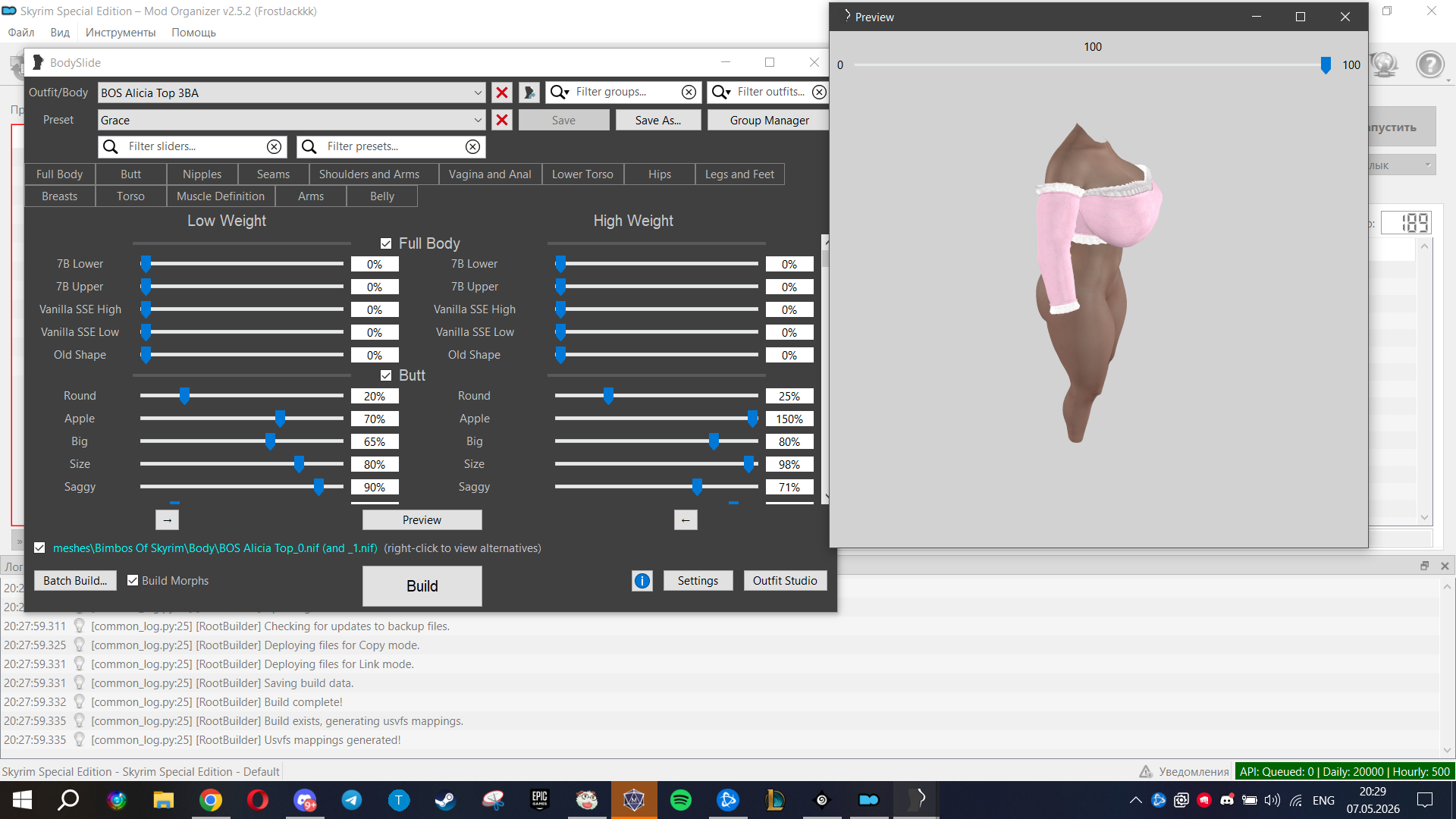Open Opera browser from taskbar
This screenshot has width=1456, height=819.
point(258,800)
